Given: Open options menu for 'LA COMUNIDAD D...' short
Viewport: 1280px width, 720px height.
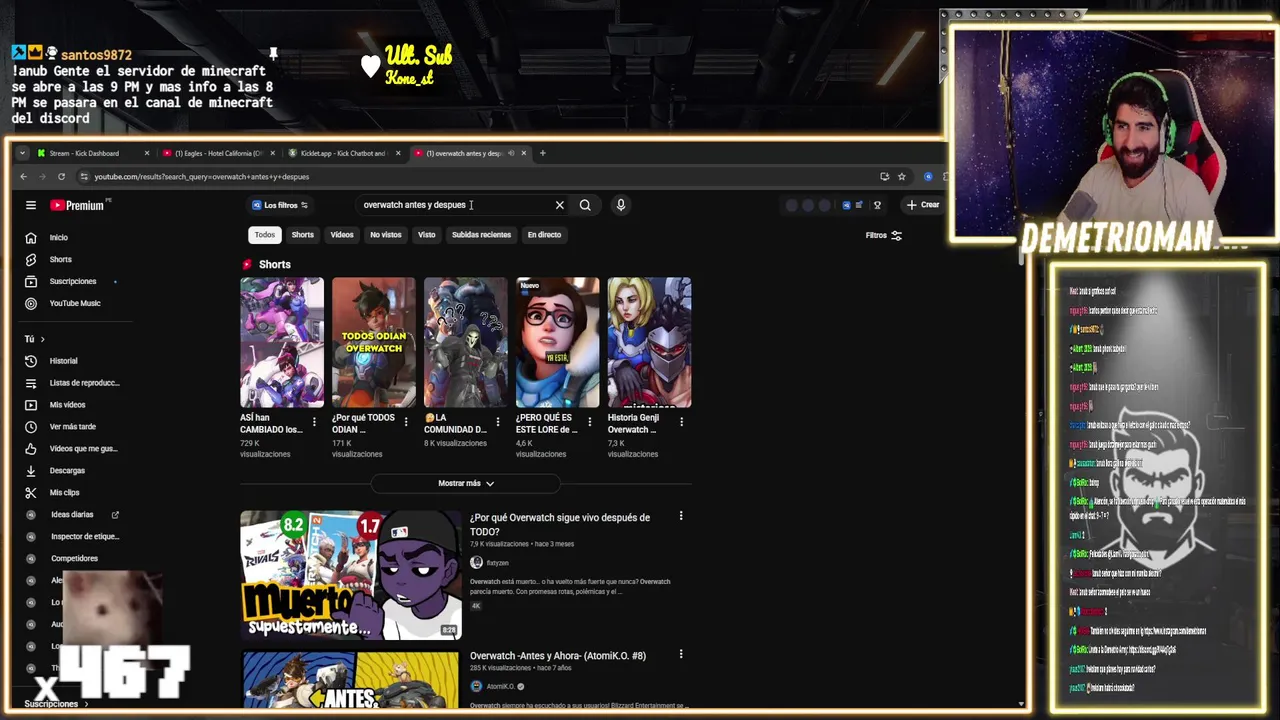Looking at the screenshot, I should click(498, 423).
